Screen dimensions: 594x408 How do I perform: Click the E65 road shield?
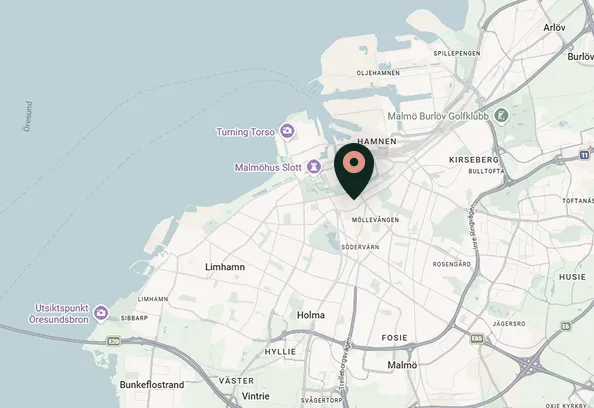coord(477,338)
